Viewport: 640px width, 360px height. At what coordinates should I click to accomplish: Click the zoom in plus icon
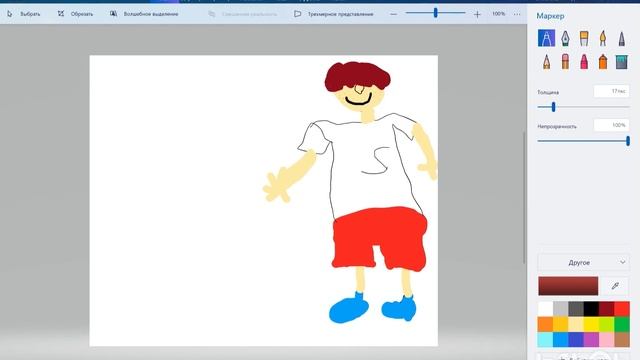pos(477,14)
